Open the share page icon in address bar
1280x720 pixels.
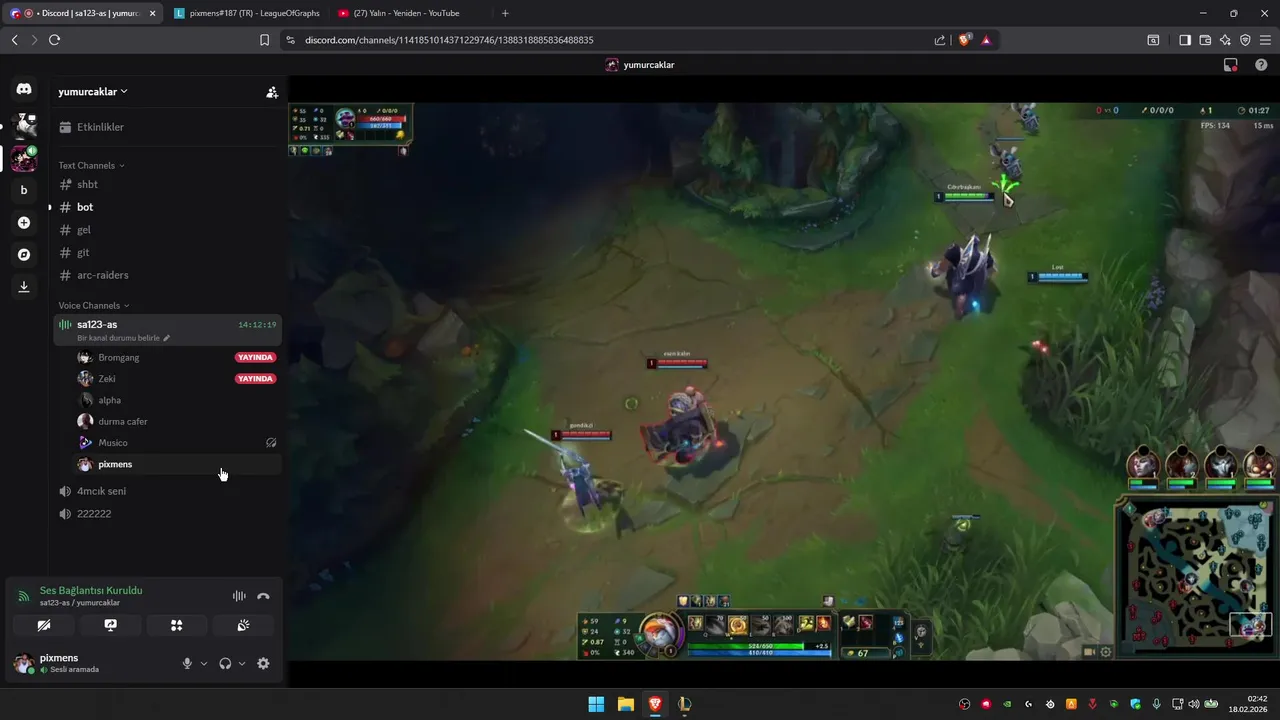pos(940,40)
